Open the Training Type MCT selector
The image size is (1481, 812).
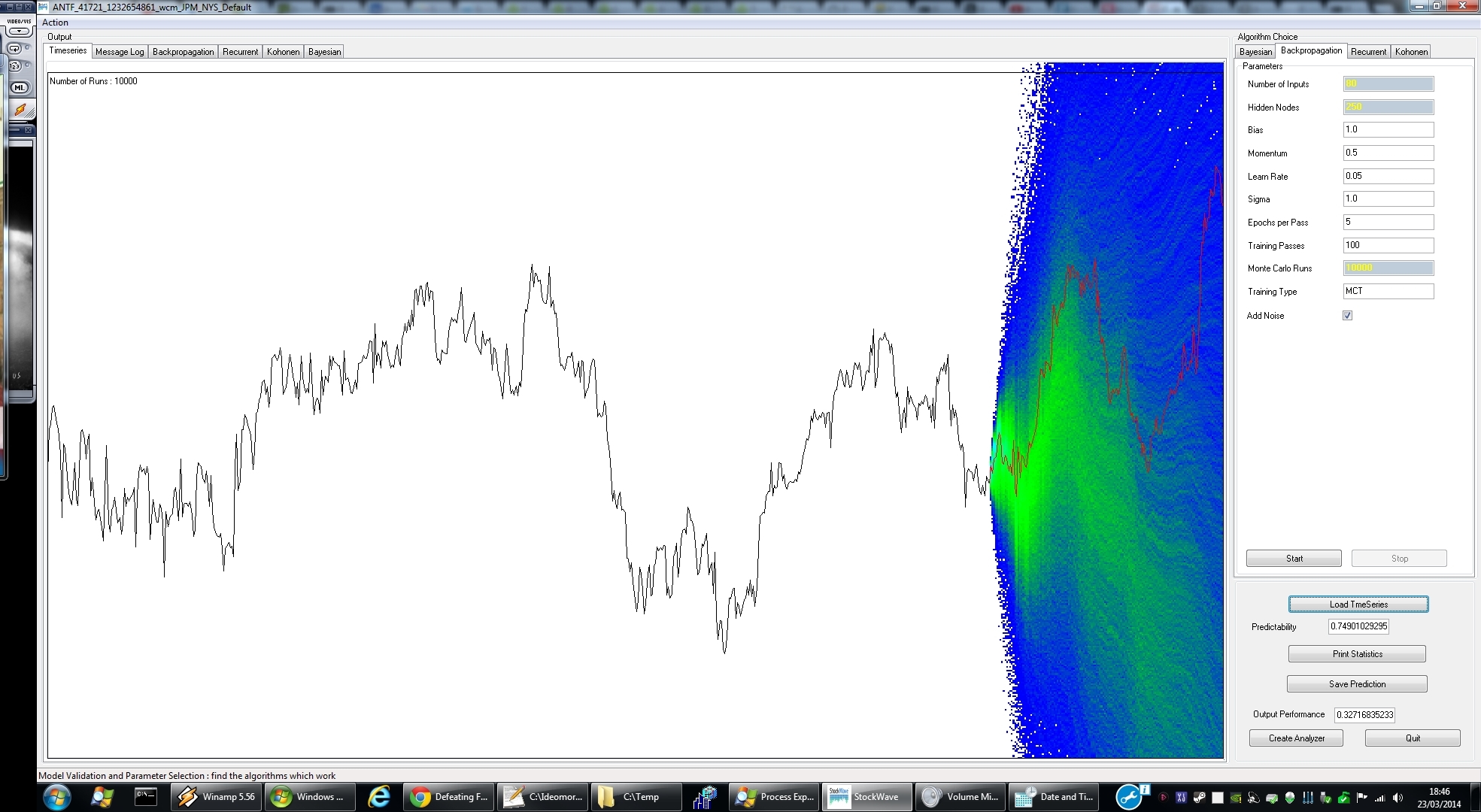(x=1388, y=291)
